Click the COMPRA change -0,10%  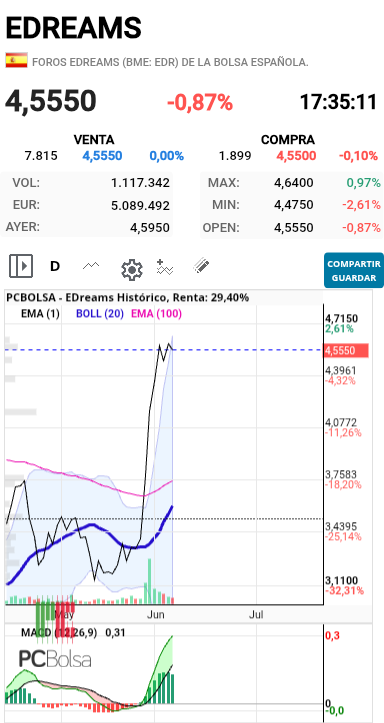coord(358,156)
